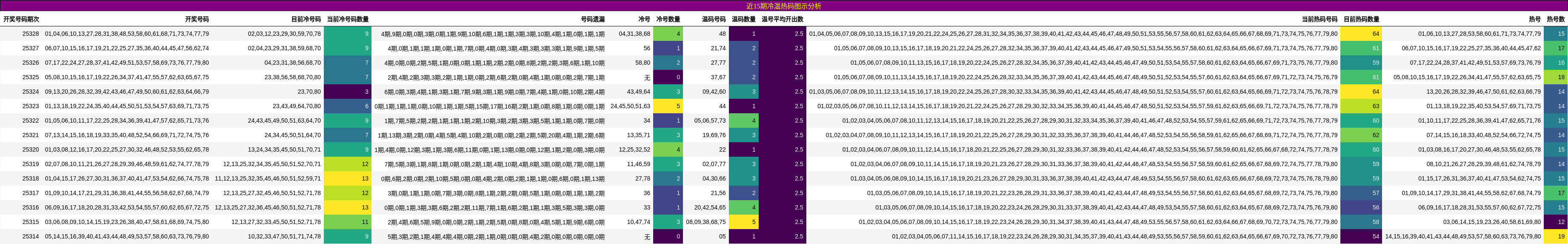Screen dimensions: 1568x244
Task: Click the title 近15期冷温热码图示分析
Action: coord(783,6)
